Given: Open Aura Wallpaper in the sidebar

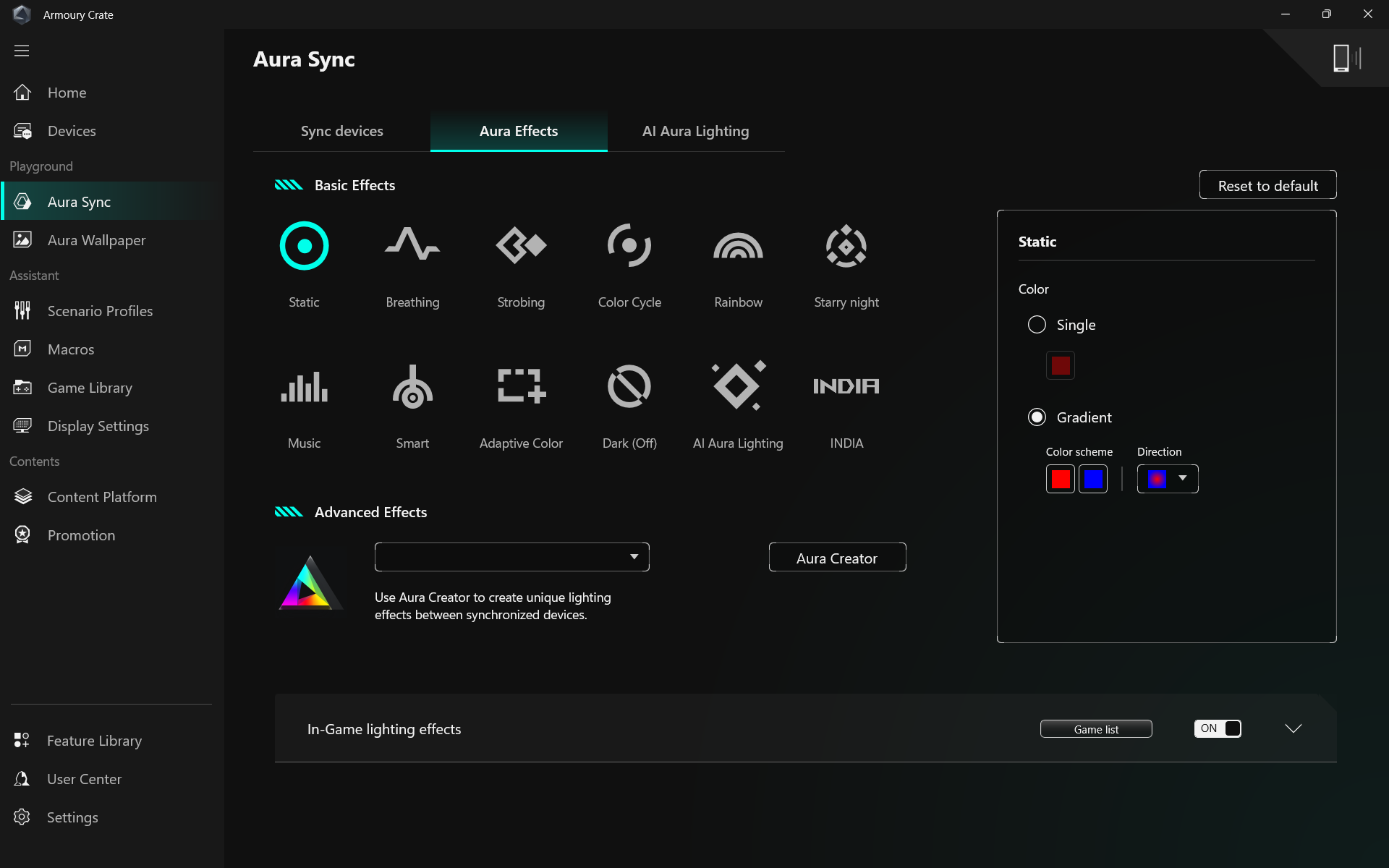Looking at the screenshot, I should point(112,240).
